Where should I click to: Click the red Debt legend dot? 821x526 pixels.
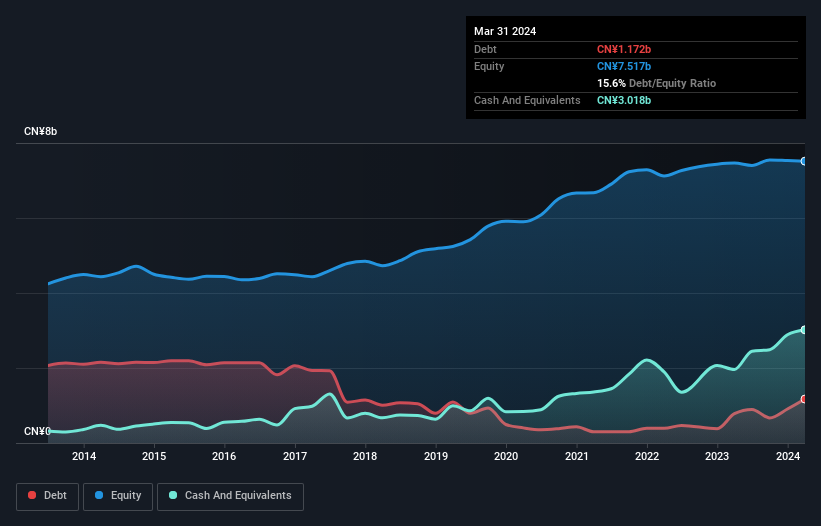32,495
